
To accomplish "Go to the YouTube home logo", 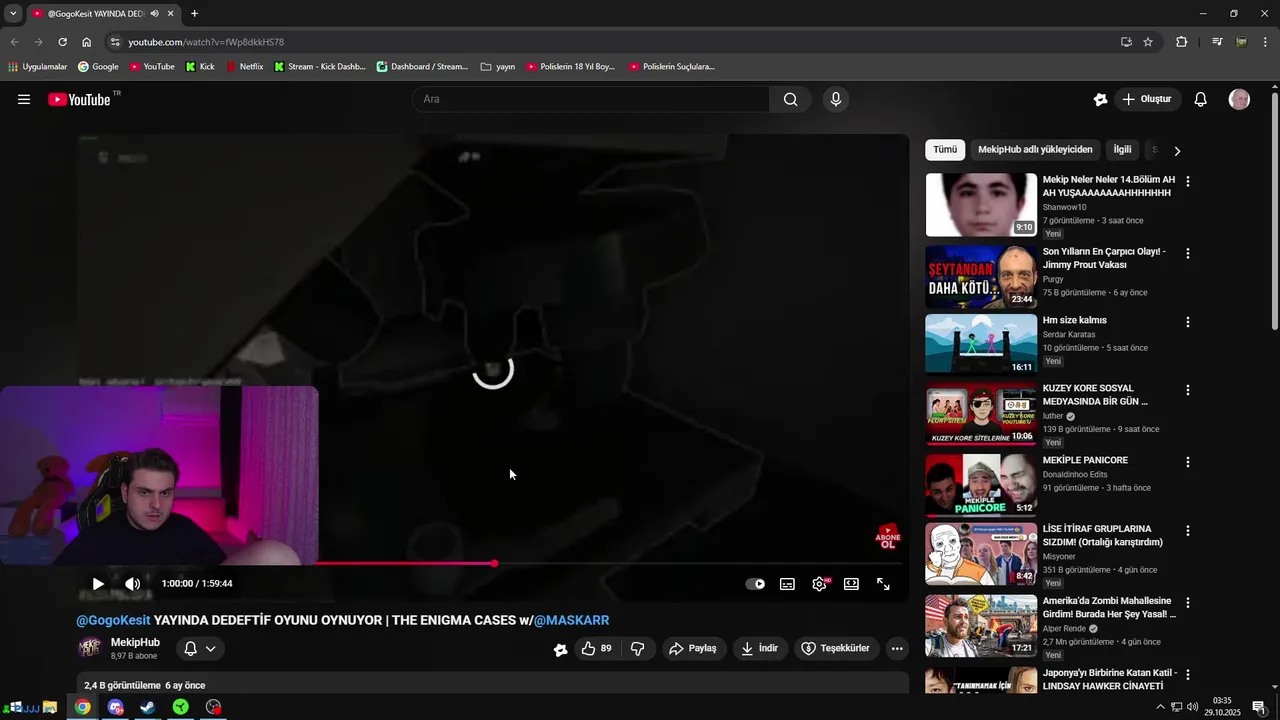I will click(79, 99).
